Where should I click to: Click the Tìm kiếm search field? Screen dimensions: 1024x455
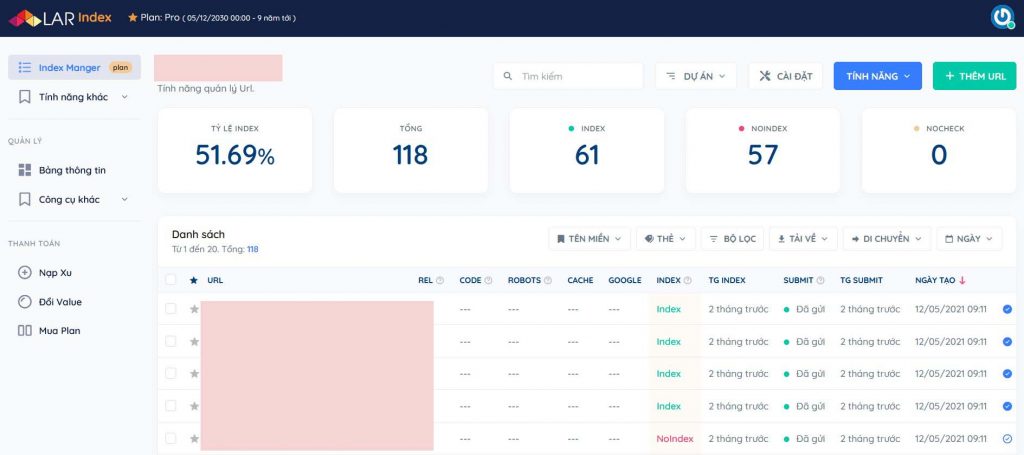568,76
